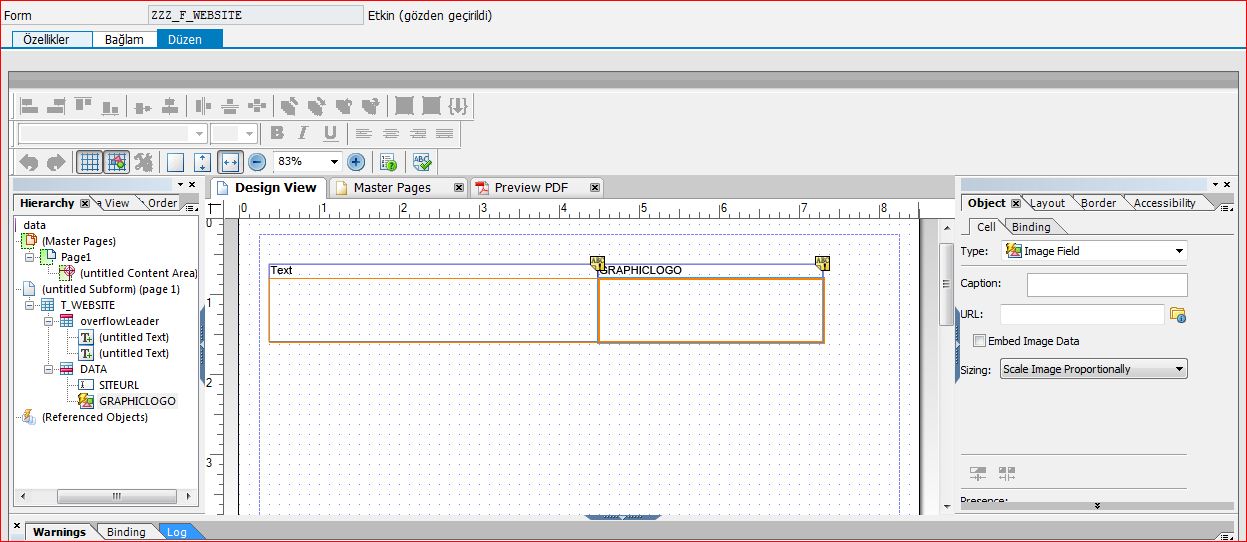This screenshot has height=542, width=1247.
Task: Enable Embed Image Data checkbox
Action: (x=980, y=341)
